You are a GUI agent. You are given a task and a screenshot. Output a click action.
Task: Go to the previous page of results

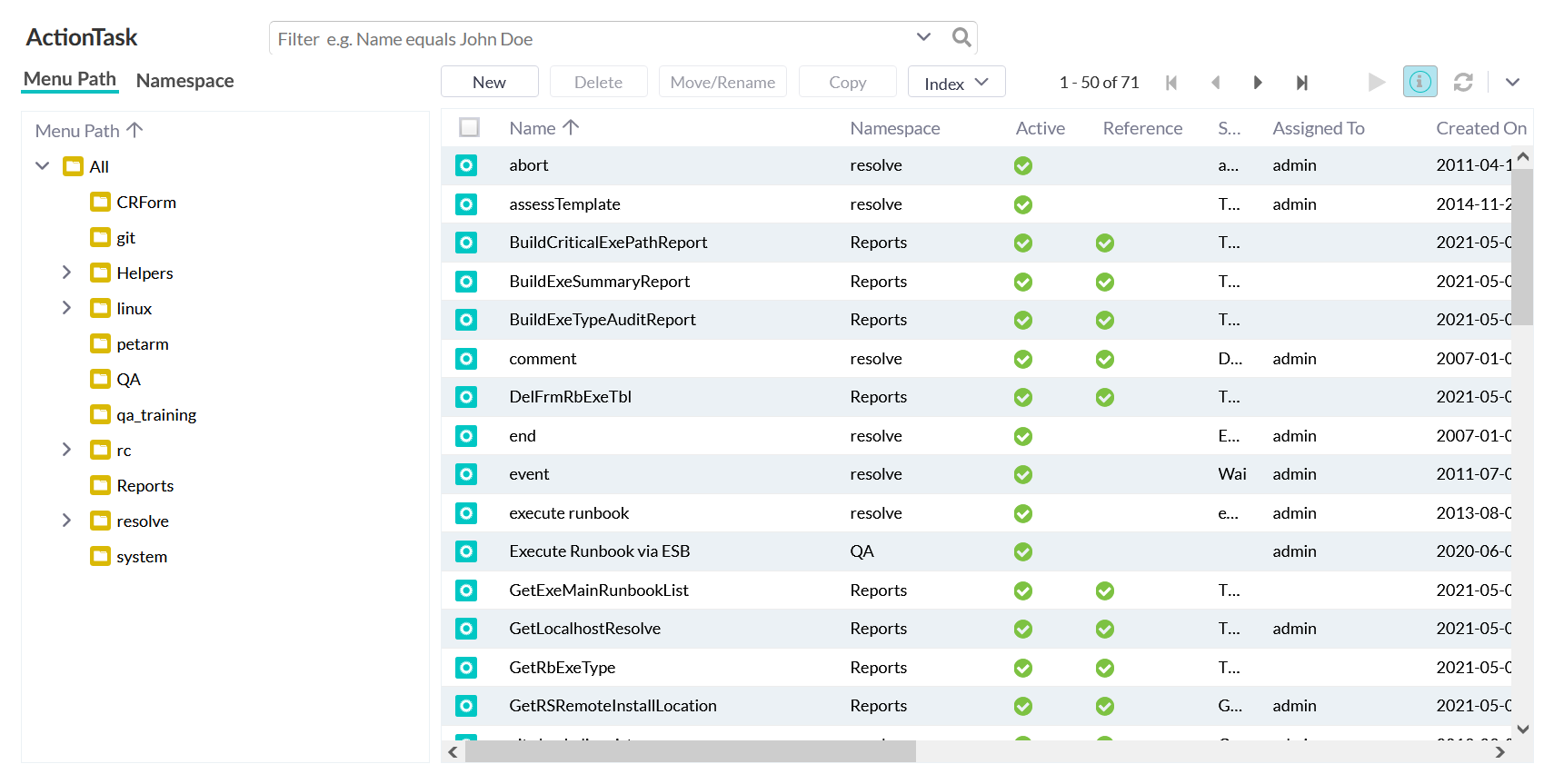1215,83
